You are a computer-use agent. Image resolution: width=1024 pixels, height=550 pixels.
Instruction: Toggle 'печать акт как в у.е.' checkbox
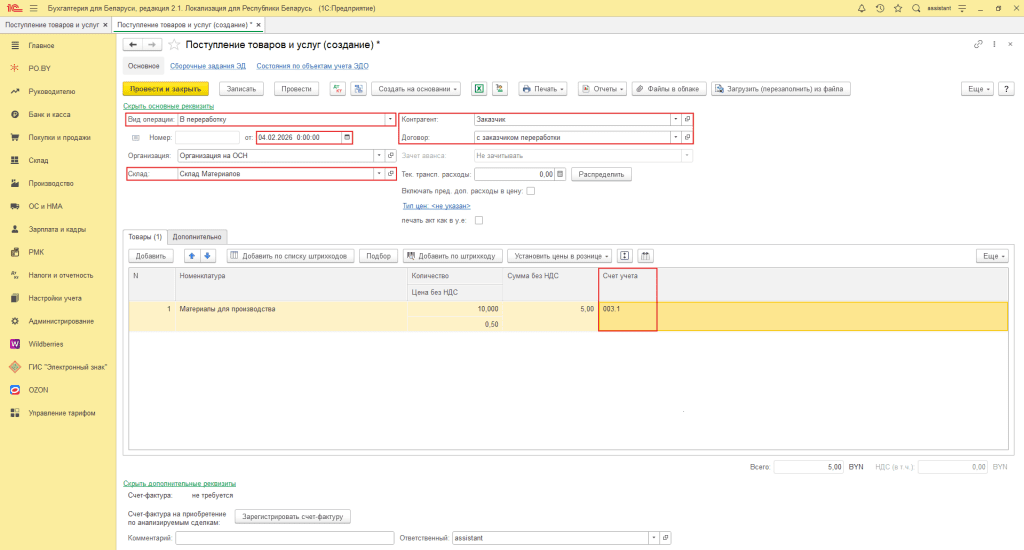tap(479, 220)
